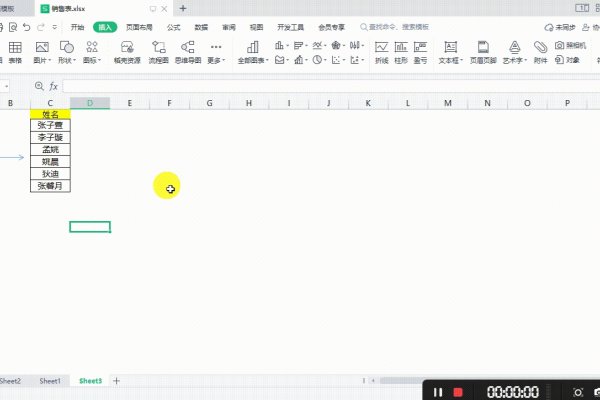600x400 pixels.
Task: Insert a table with 表格 button
Action: point(15,52)
